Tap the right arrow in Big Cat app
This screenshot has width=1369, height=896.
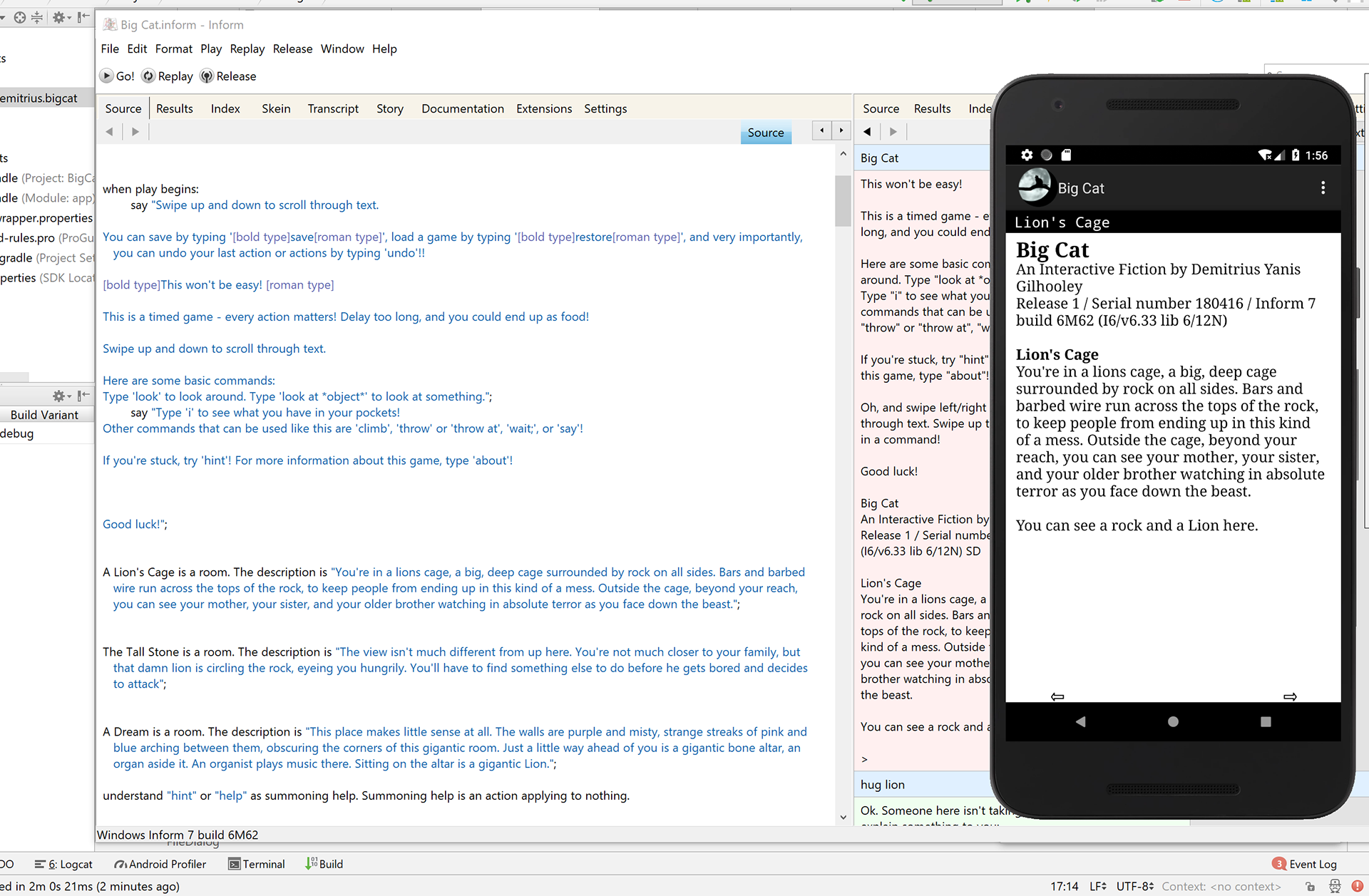1290,696
